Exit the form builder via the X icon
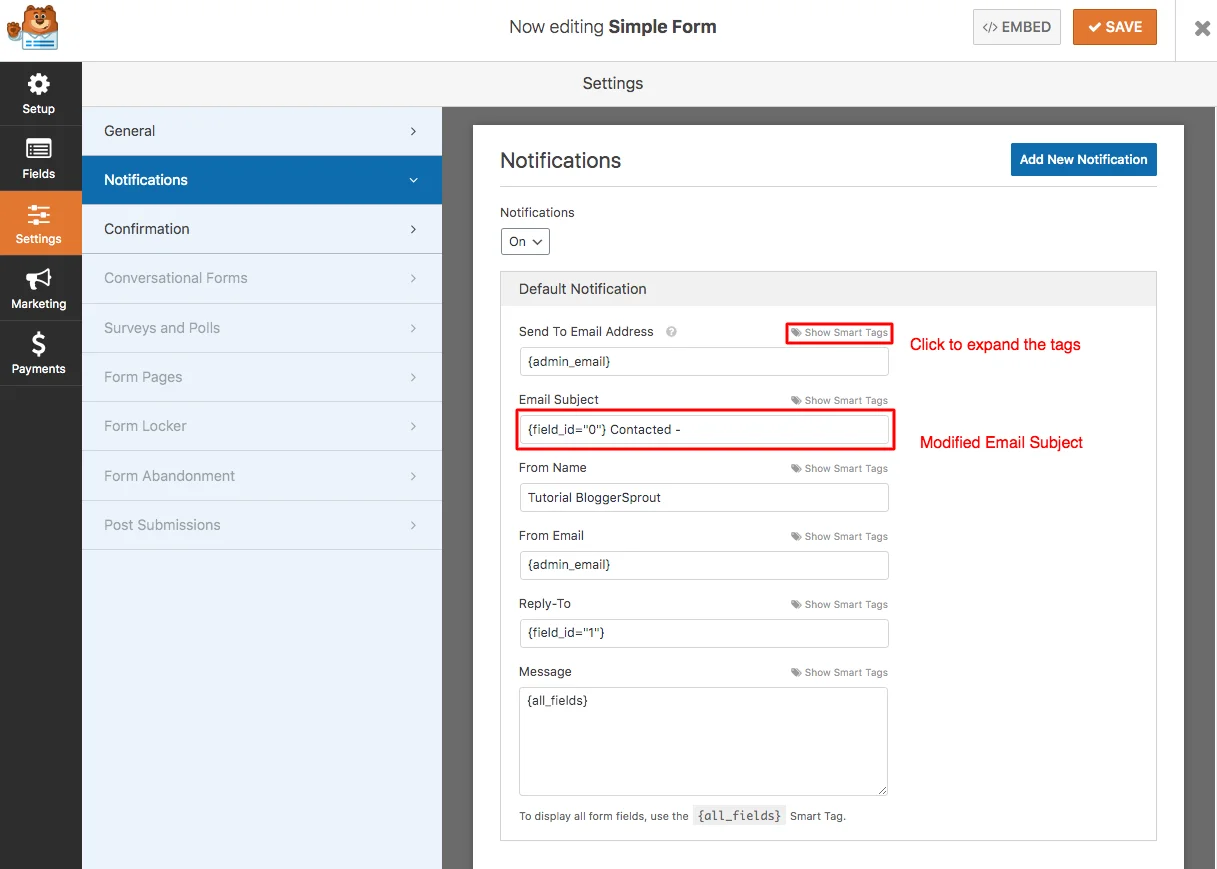1217x869 pixels. [x=1201, y=28]
